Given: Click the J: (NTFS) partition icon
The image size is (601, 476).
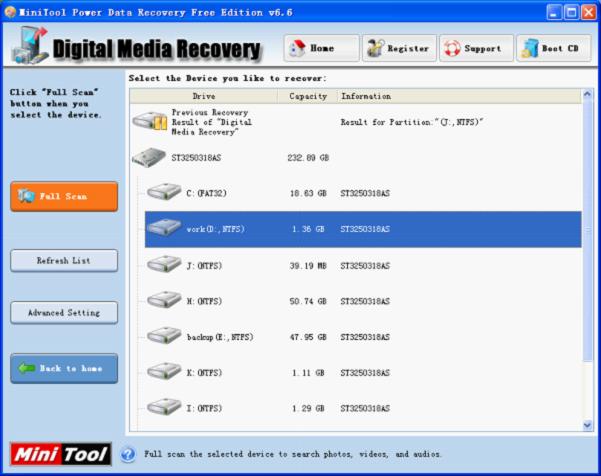Looking at the screenshot, I should pyautogui.click(x=164, y=264).
